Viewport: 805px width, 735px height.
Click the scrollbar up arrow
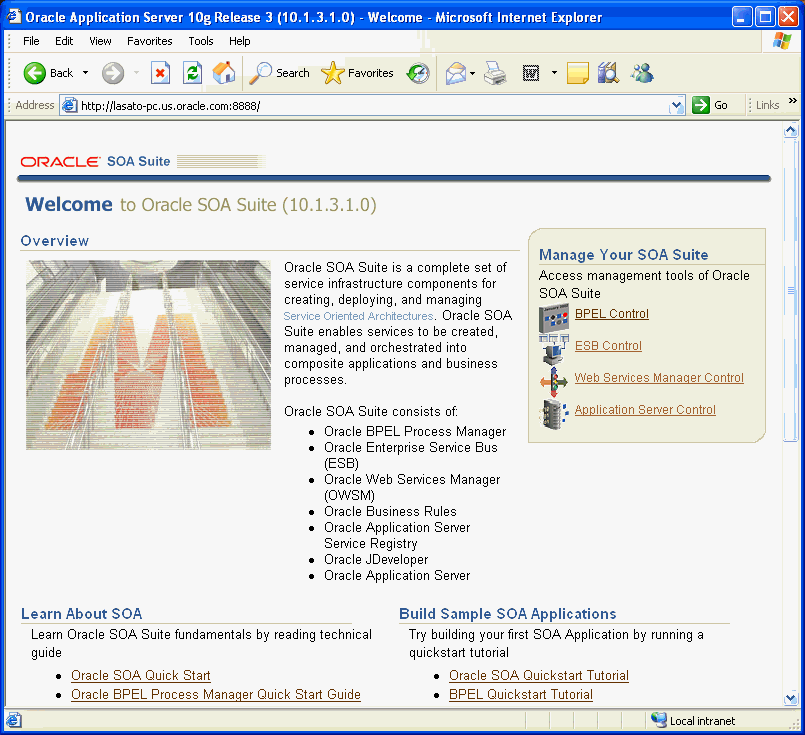[791, 130]
